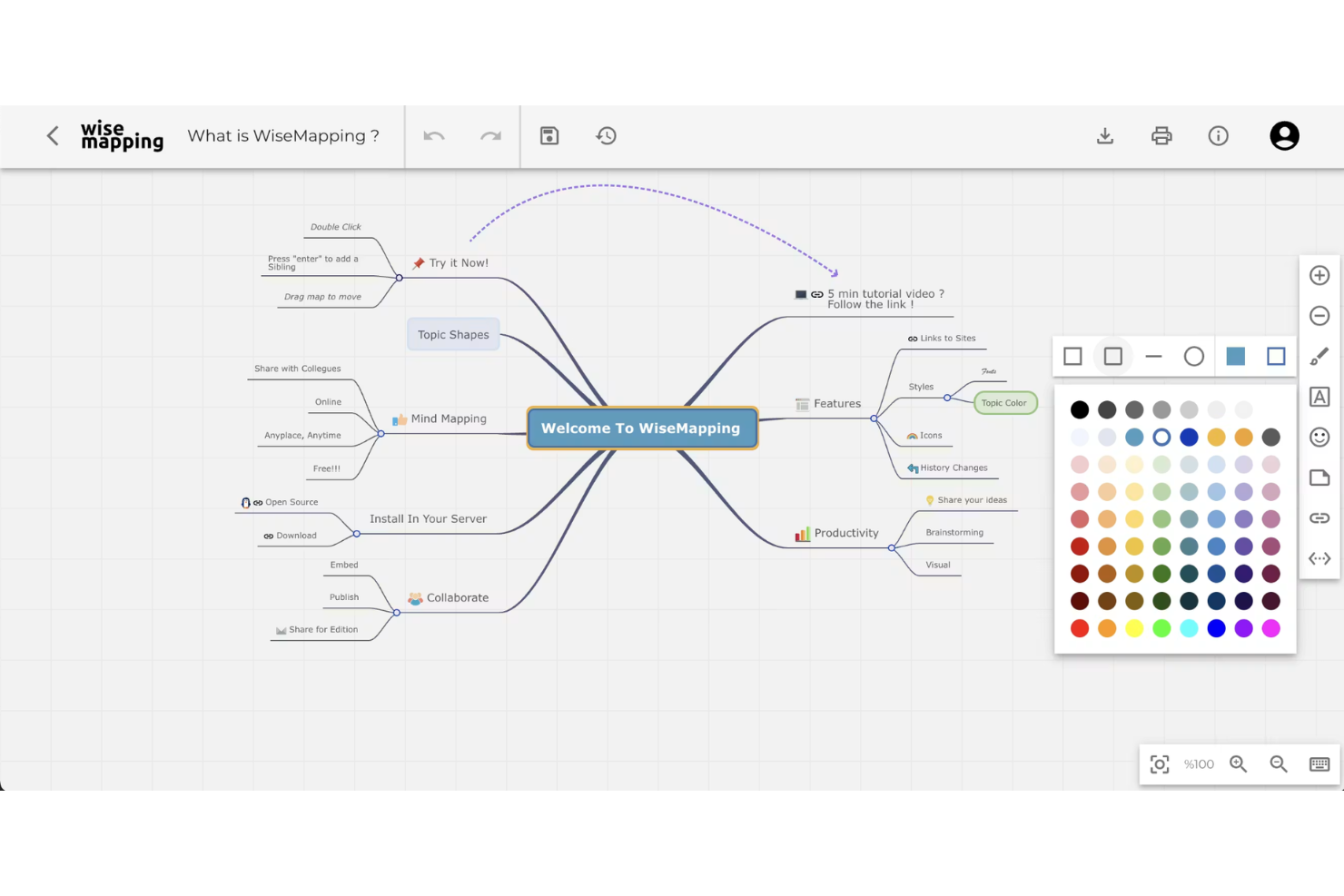This screenshot has width=1344, height=896.
Task: Print the mind map
Action: (1161, 136)
